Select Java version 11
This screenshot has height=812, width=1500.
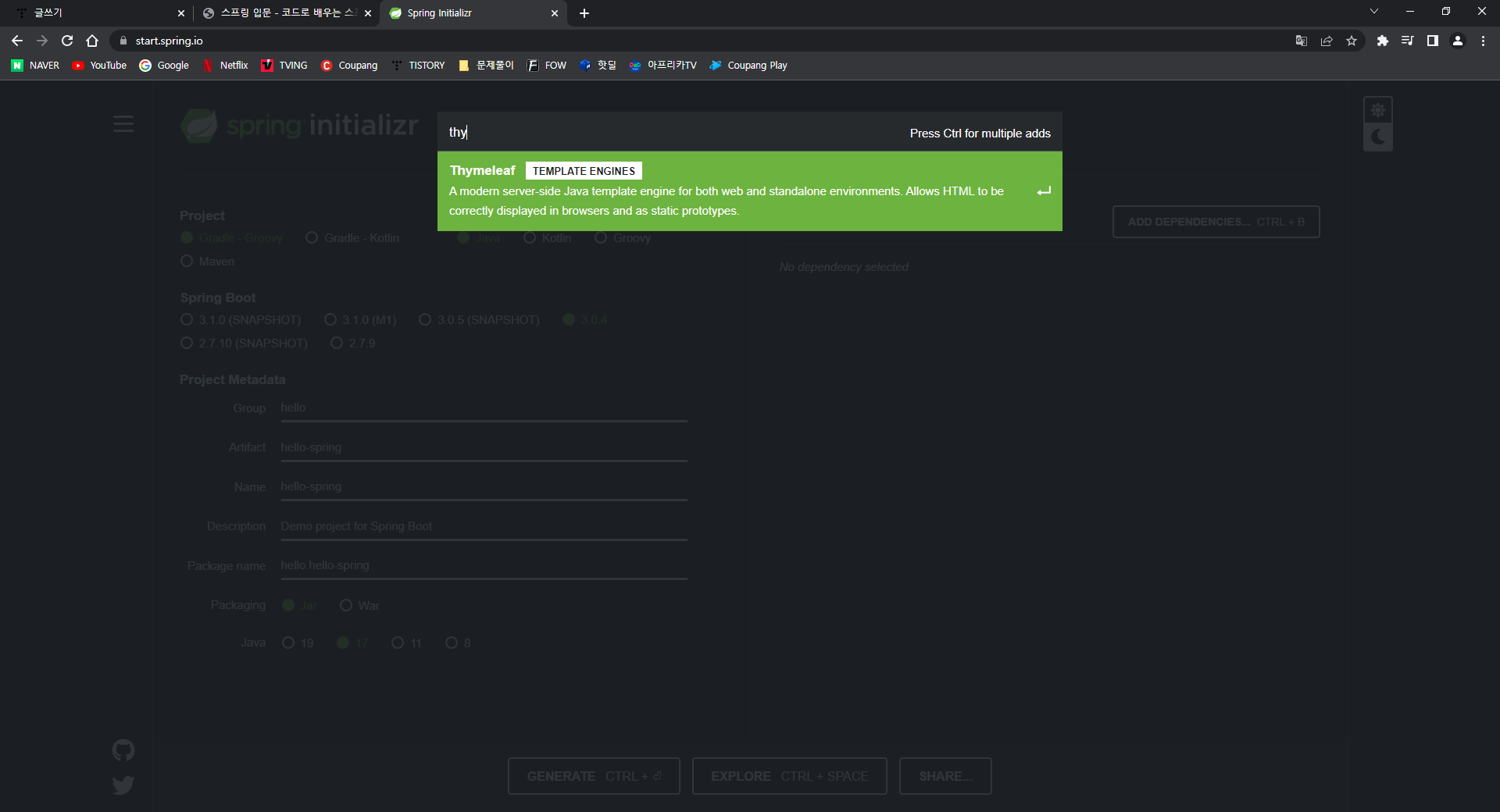pos(407,643)
